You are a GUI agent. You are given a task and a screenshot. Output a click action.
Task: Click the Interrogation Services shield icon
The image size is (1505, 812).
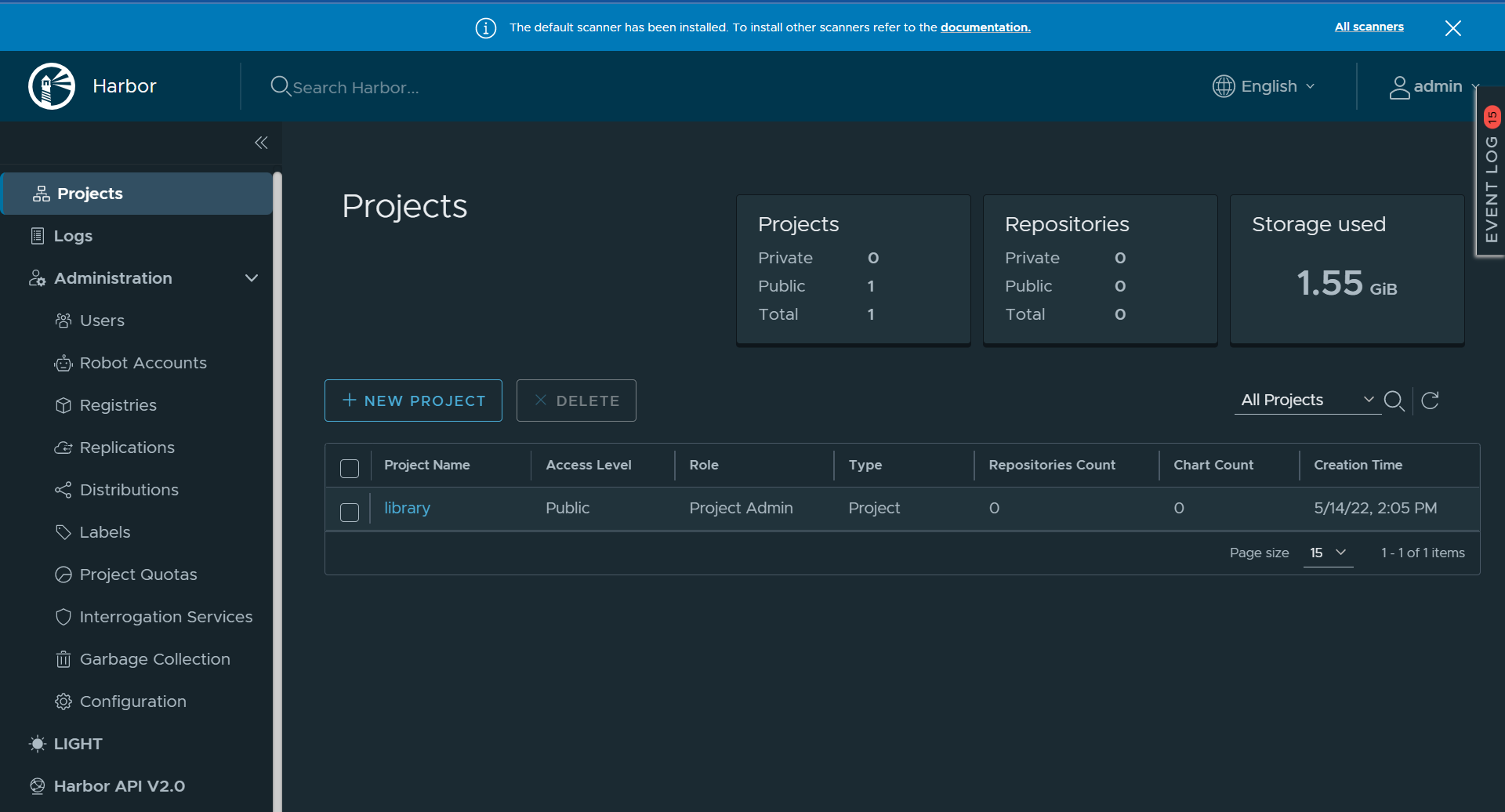coord(63,617)
